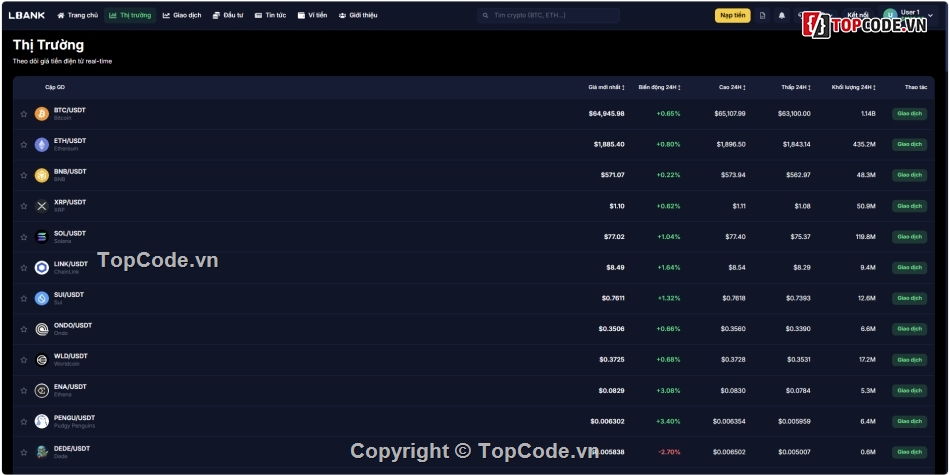This screenshot has height=475, width=950.
Task: Favorite LINK/USDT with its star
Action: pyautogui.click(x=24, y=268)
